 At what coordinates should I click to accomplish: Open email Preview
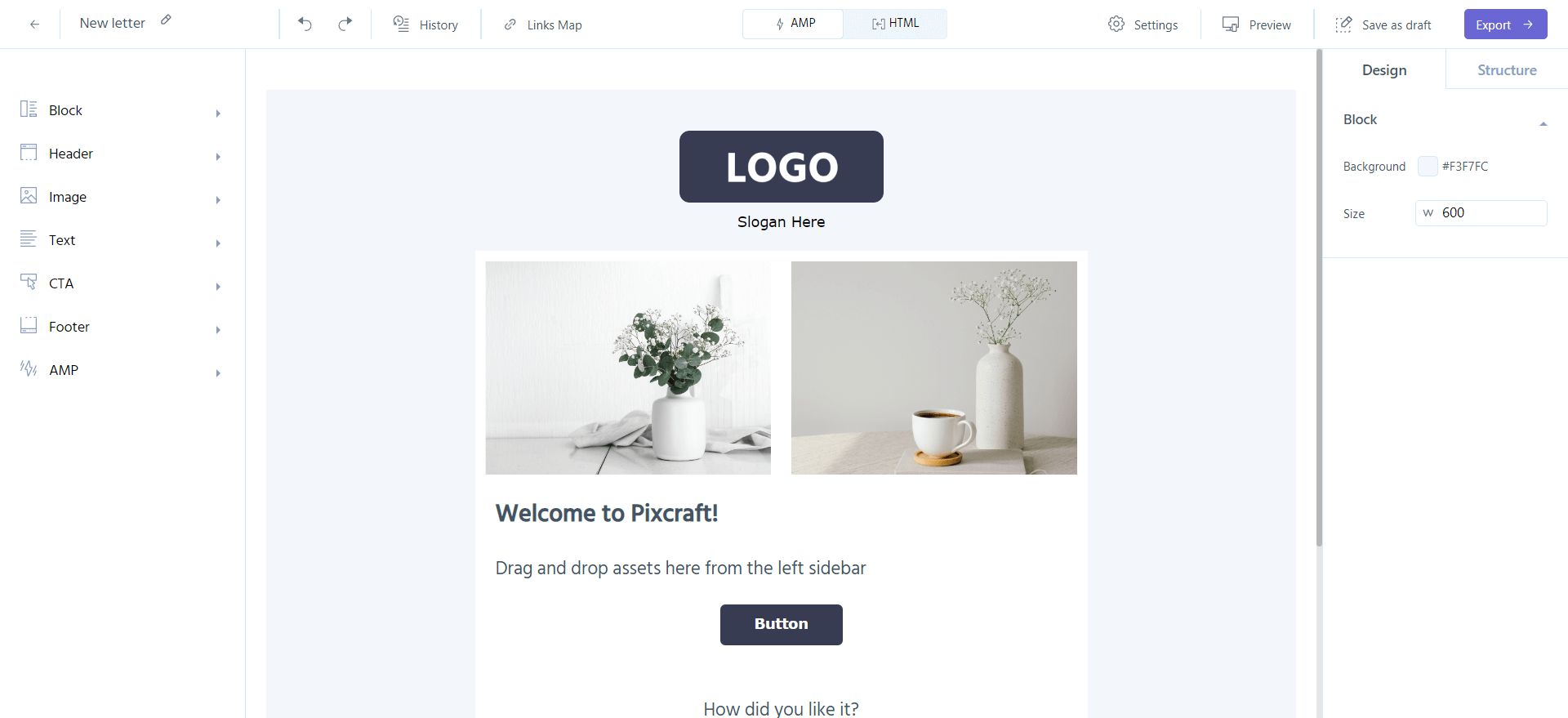coord(1257,25)
